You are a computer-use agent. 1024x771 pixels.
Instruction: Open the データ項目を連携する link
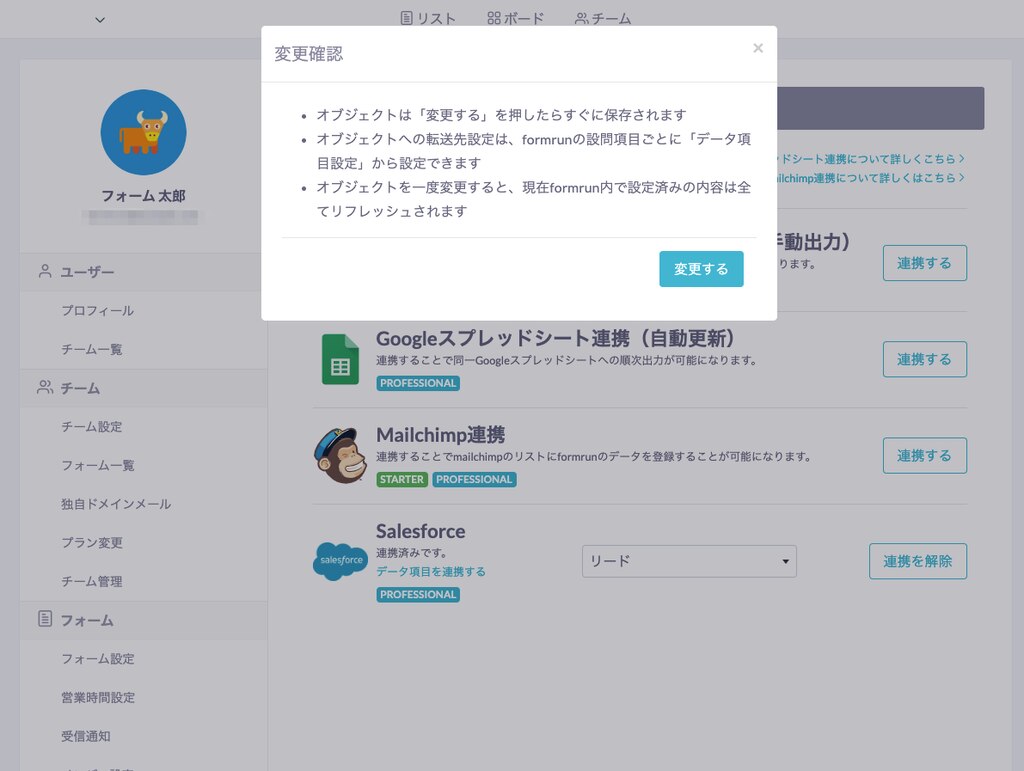tap(431, 572)
